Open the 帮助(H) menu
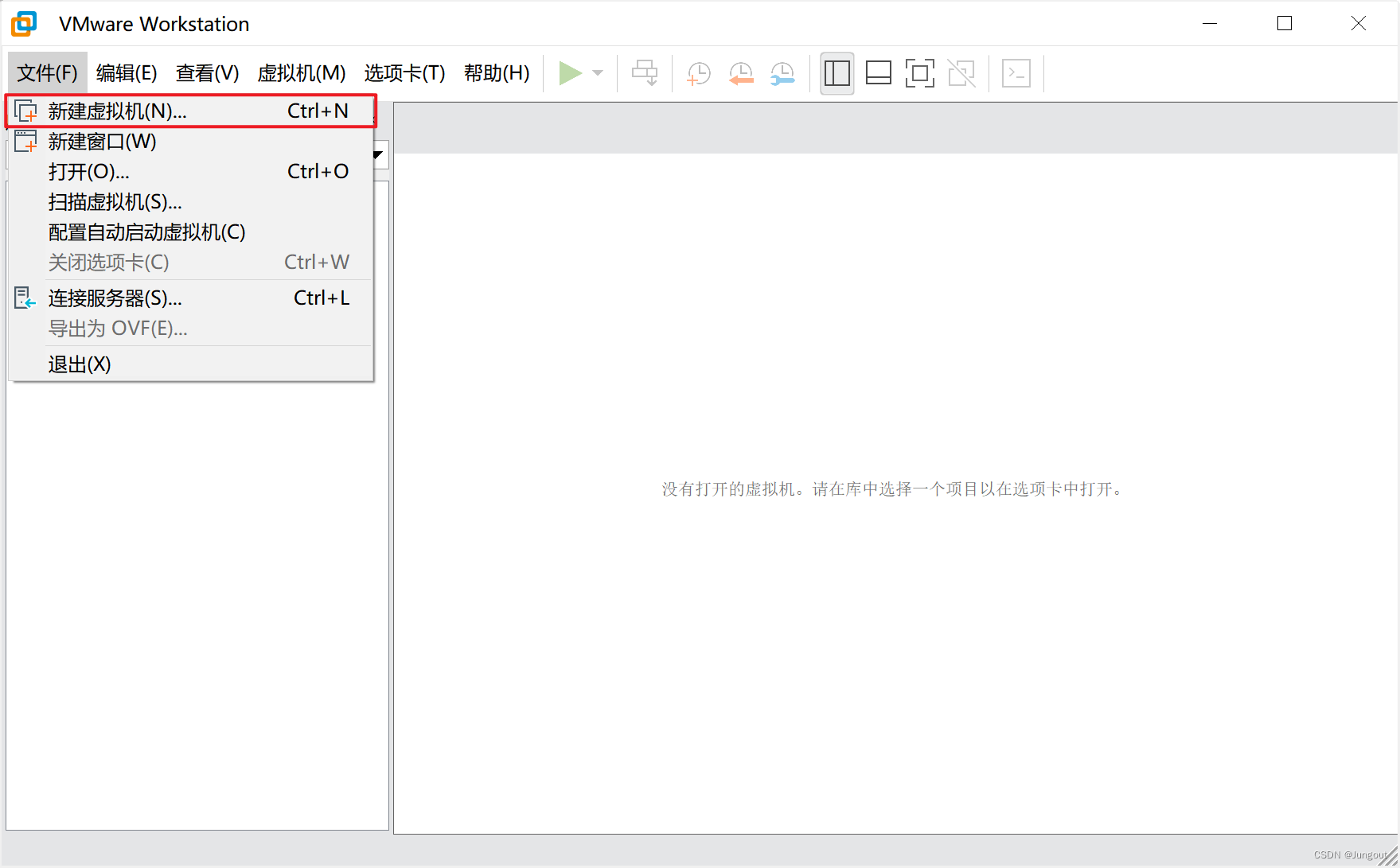 pos(497,73)
